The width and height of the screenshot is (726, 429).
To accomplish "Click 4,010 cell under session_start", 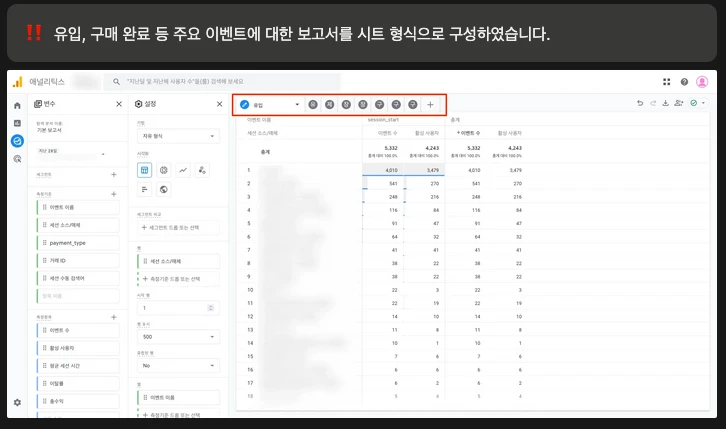I will pos(383,170).
